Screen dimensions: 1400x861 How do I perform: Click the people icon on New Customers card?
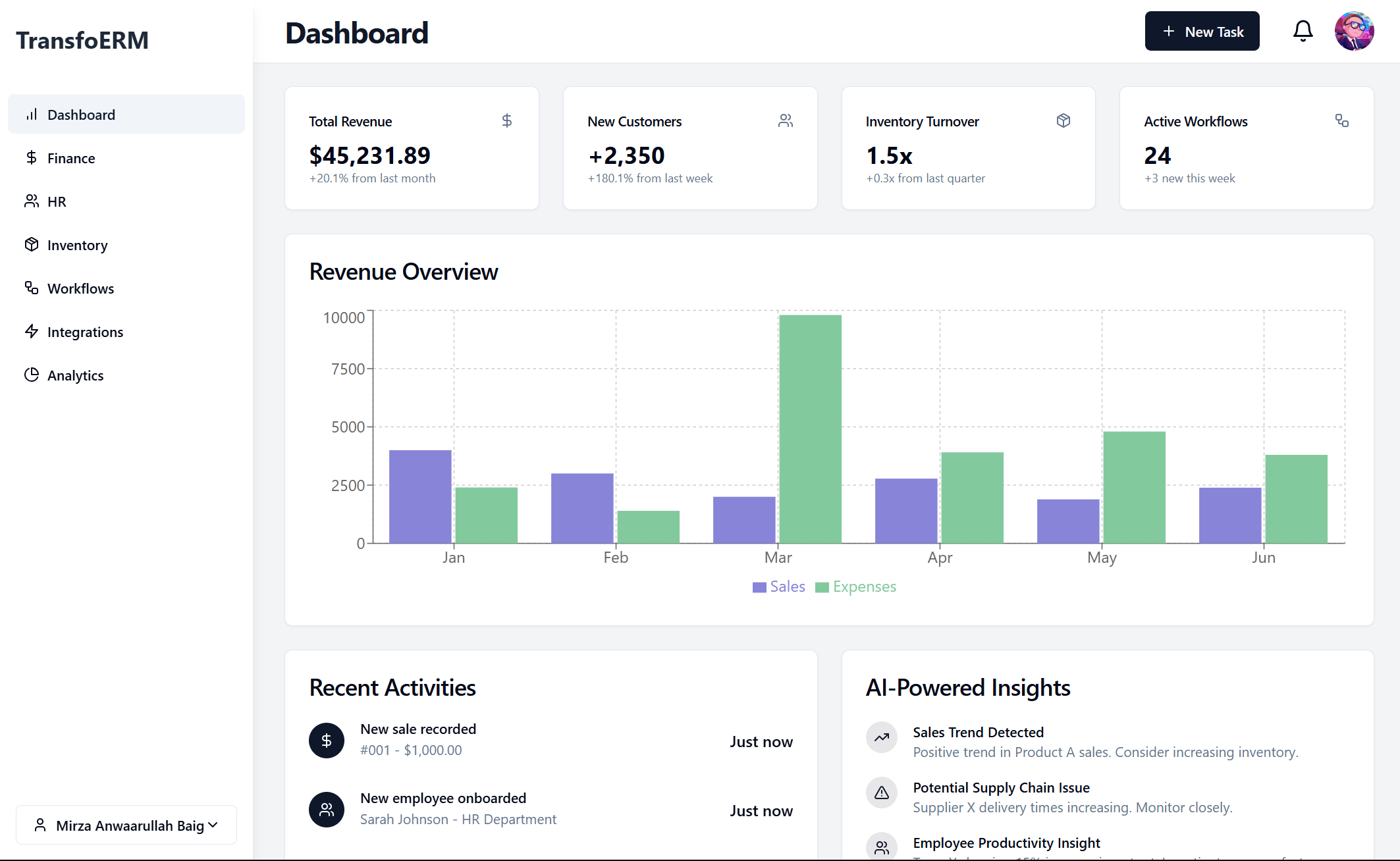tap(785, 120)
